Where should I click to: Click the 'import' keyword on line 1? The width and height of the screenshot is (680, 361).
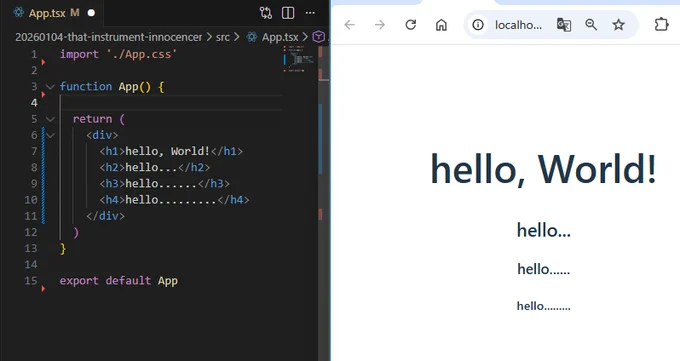[79, 55]
